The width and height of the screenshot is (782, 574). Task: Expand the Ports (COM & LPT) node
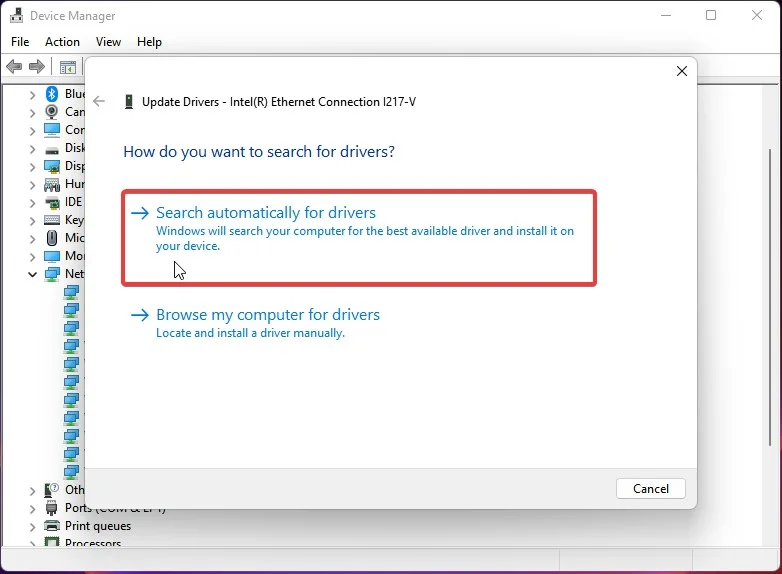(x=32, y=509)
